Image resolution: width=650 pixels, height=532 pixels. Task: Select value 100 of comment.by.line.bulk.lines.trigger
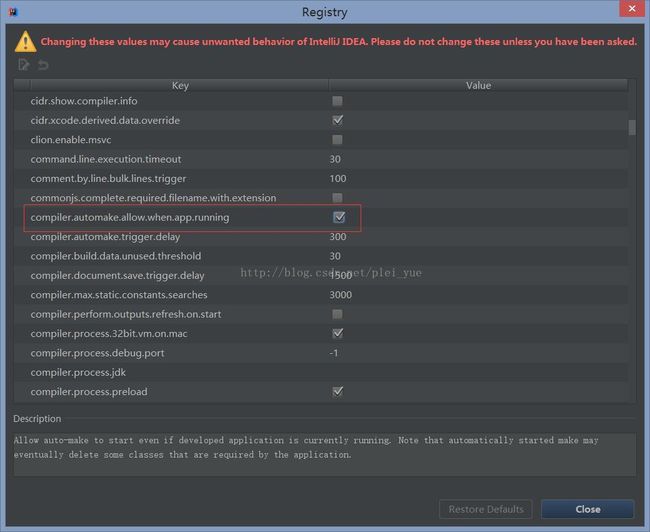coord(338,179)
